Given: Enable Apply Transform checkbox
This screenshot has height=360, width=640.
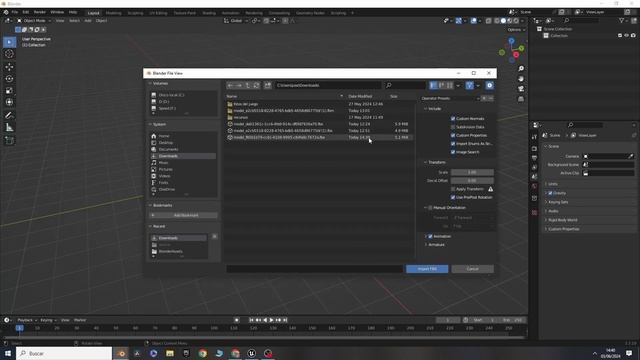Looking at the screenshot, I should coord(453,189).
